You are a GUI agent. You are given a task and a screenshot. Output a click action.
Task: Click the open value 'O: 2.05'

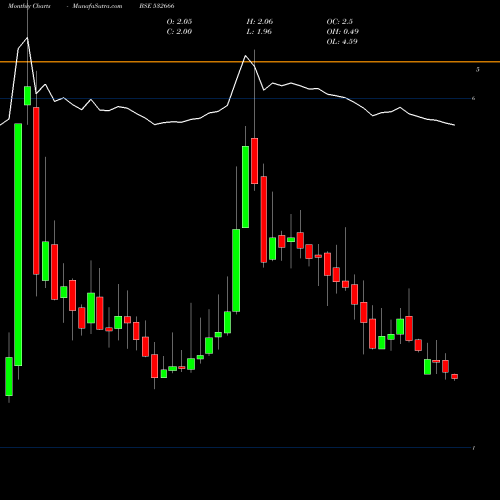point(179,22)
